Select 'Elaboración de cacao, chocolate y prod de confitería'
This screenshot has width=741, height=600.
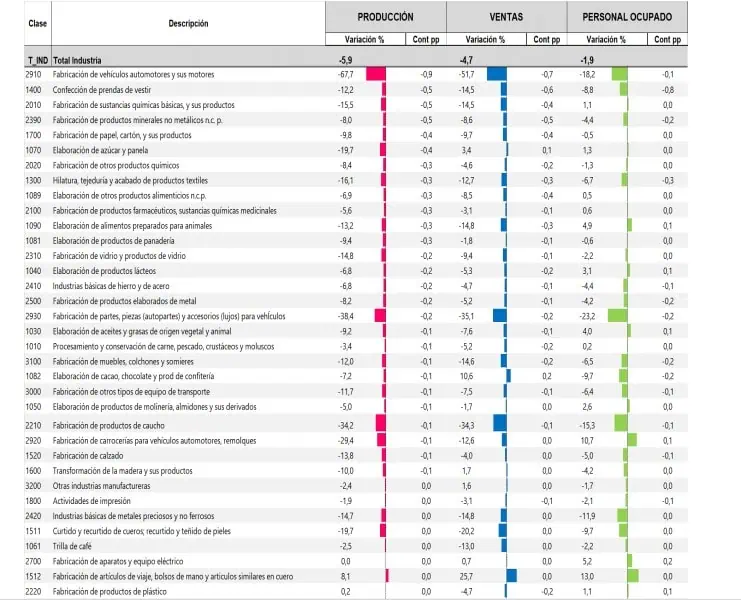133,377
